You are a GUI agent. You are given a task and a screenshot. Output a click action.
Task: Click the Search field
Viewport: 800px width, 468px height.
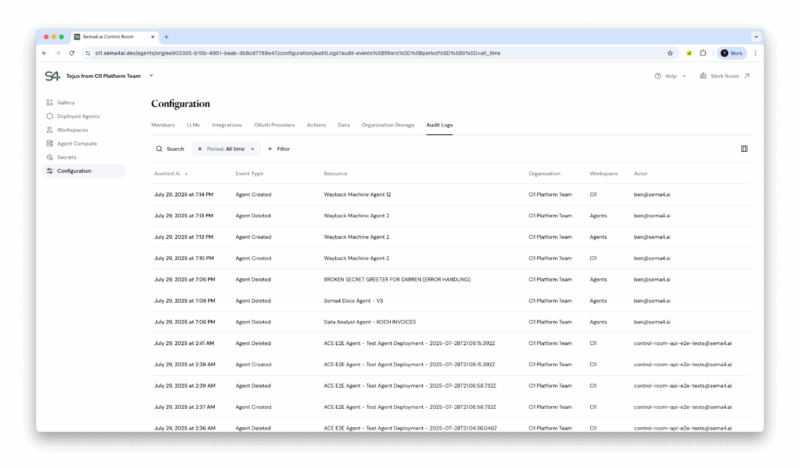[x=170, y=149]
